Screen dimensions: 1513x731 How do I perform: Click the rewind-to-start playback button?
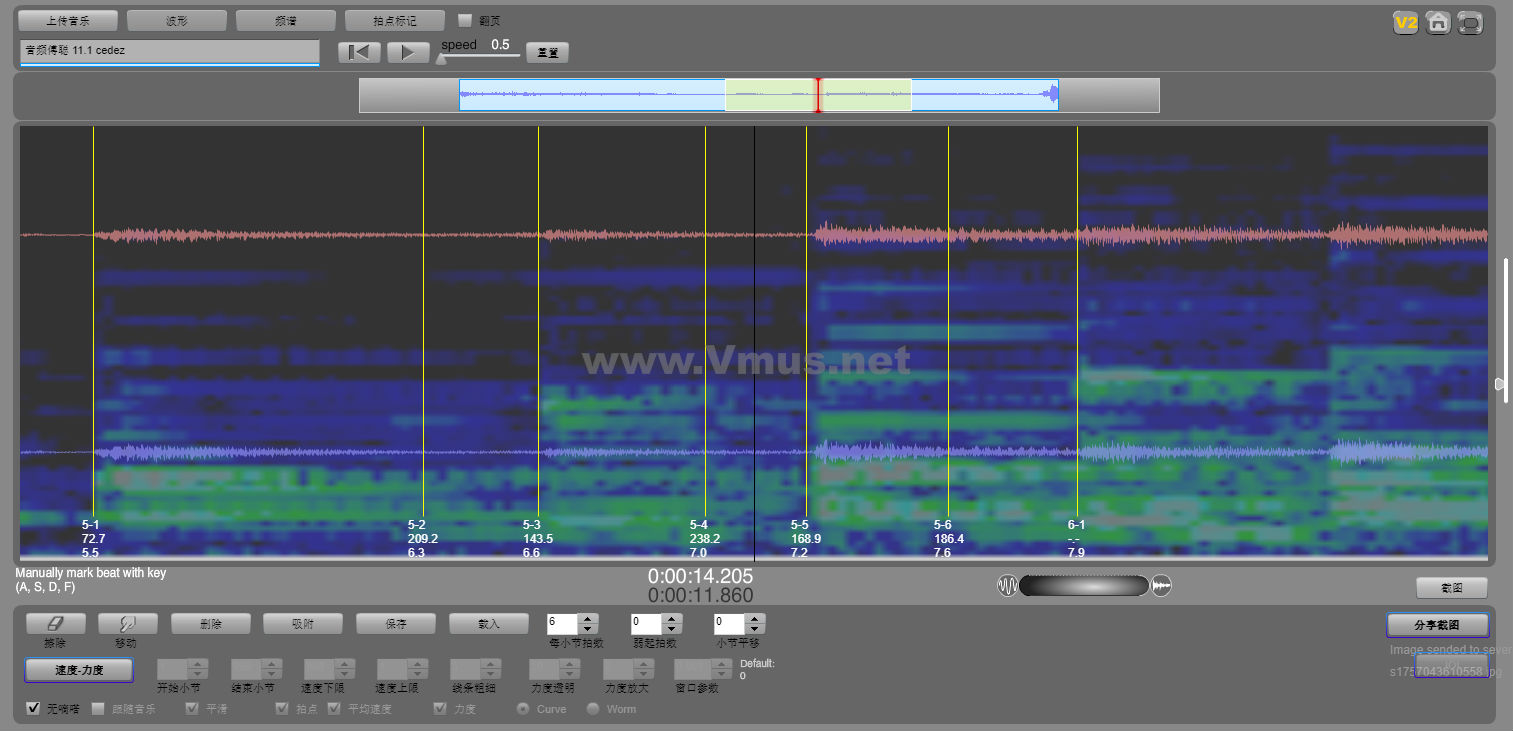(359, 53)
